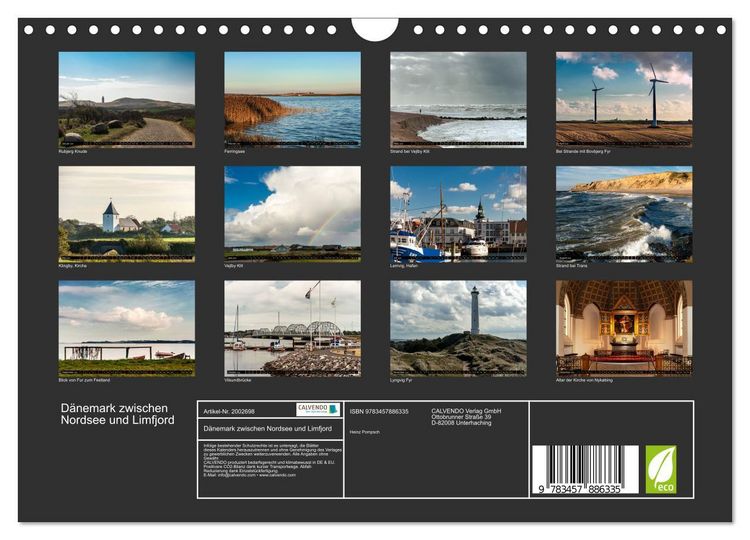Click the caption 'Blick von Fur zum Festland'
Image resolution: width=750 pixels, height=540 pixels.
coord(84,380)
